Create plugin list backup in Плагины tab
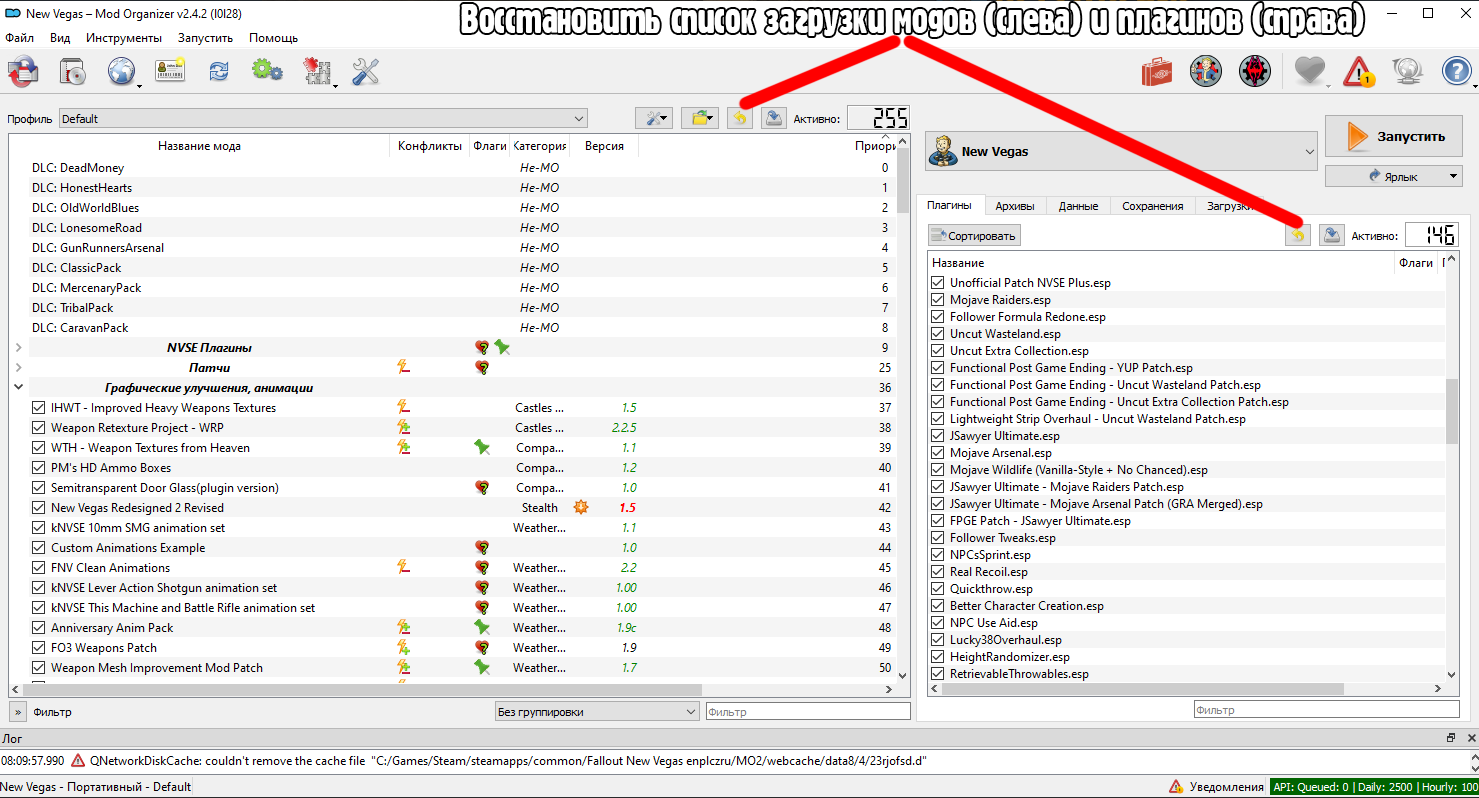Image resolution: width=1479 pixels, height=798 pixels. [1331, 235]
